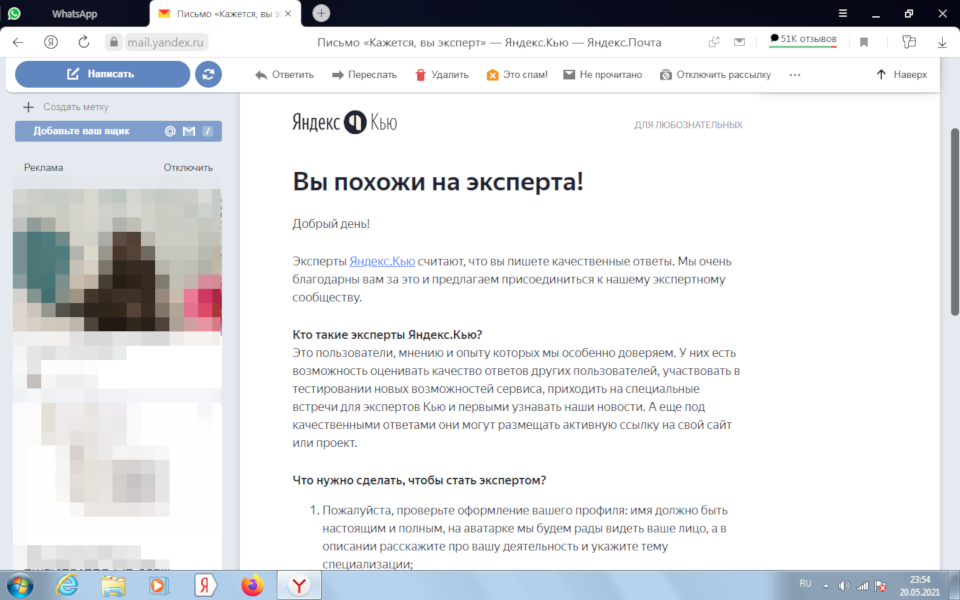The width and height of the screenshot is (960, 600).
Task: Mark letter with Это спам!
Action: click(517, 75)
